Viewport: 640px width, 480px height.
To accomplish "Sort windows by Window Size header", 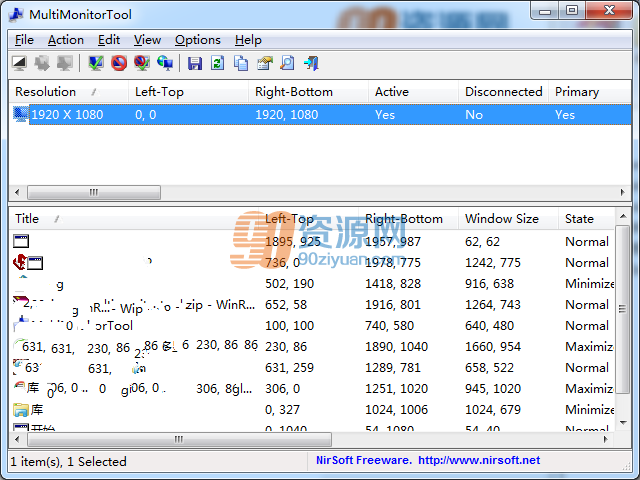I will (x=508, y=219).
